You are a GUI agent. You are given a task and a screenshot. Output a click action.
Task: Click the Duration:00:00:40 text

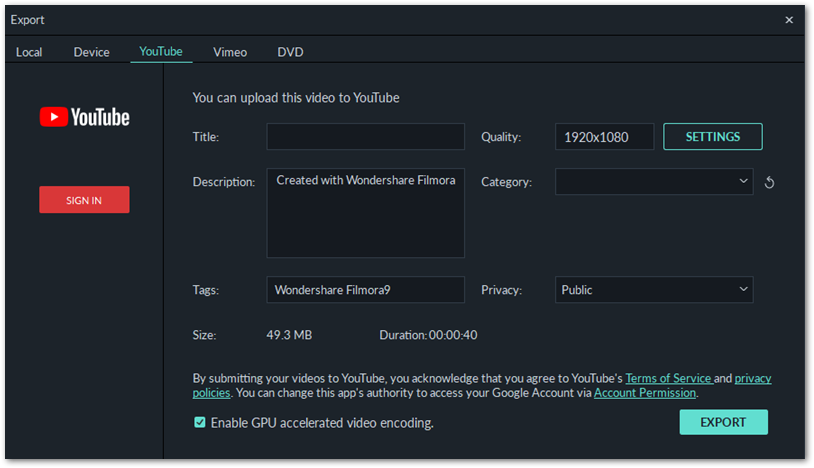click(x=428, y=335)
